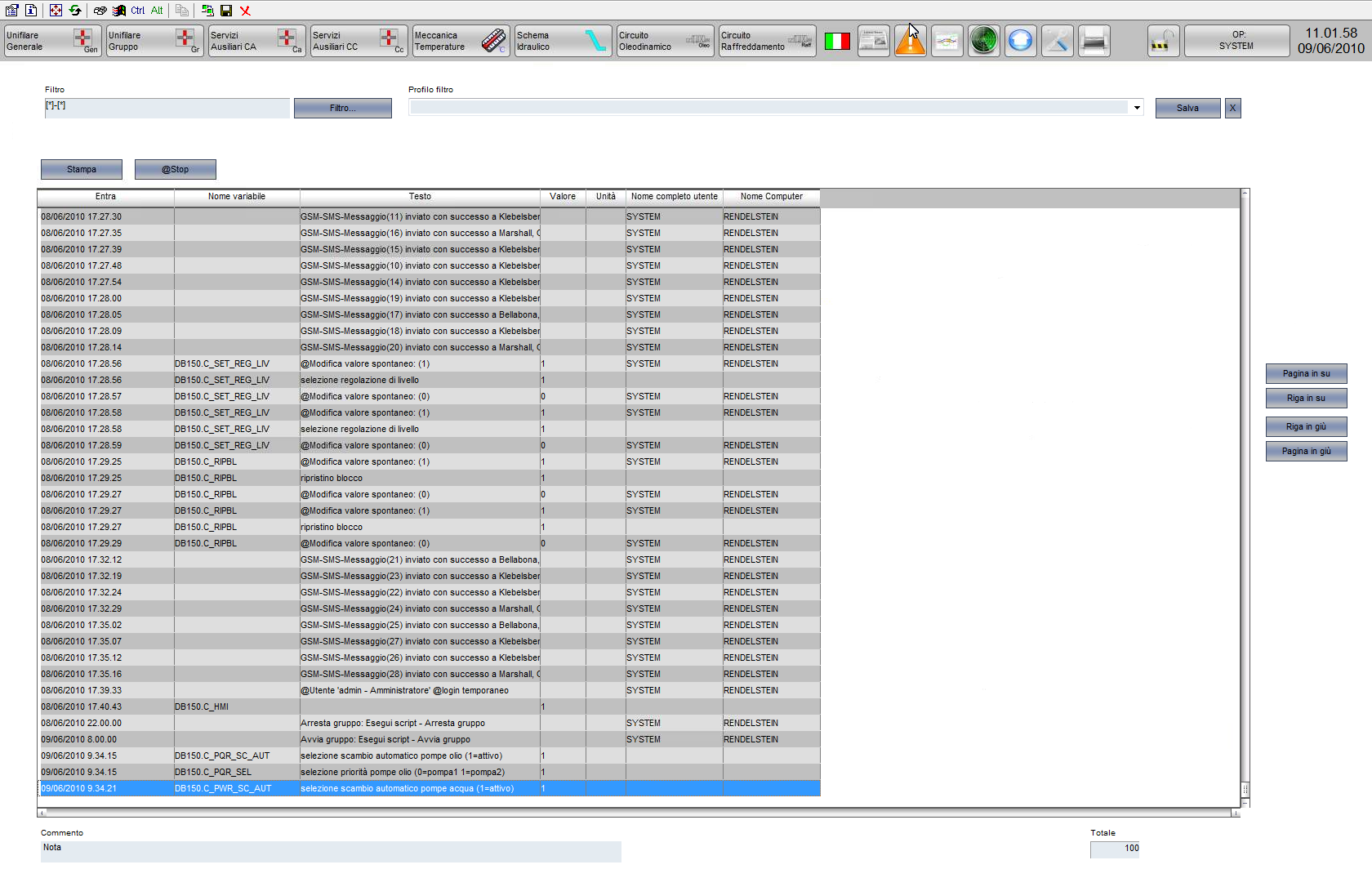1372x878 pixels.
Task: Click the printer icon in toolbar
Action: 1094,41
